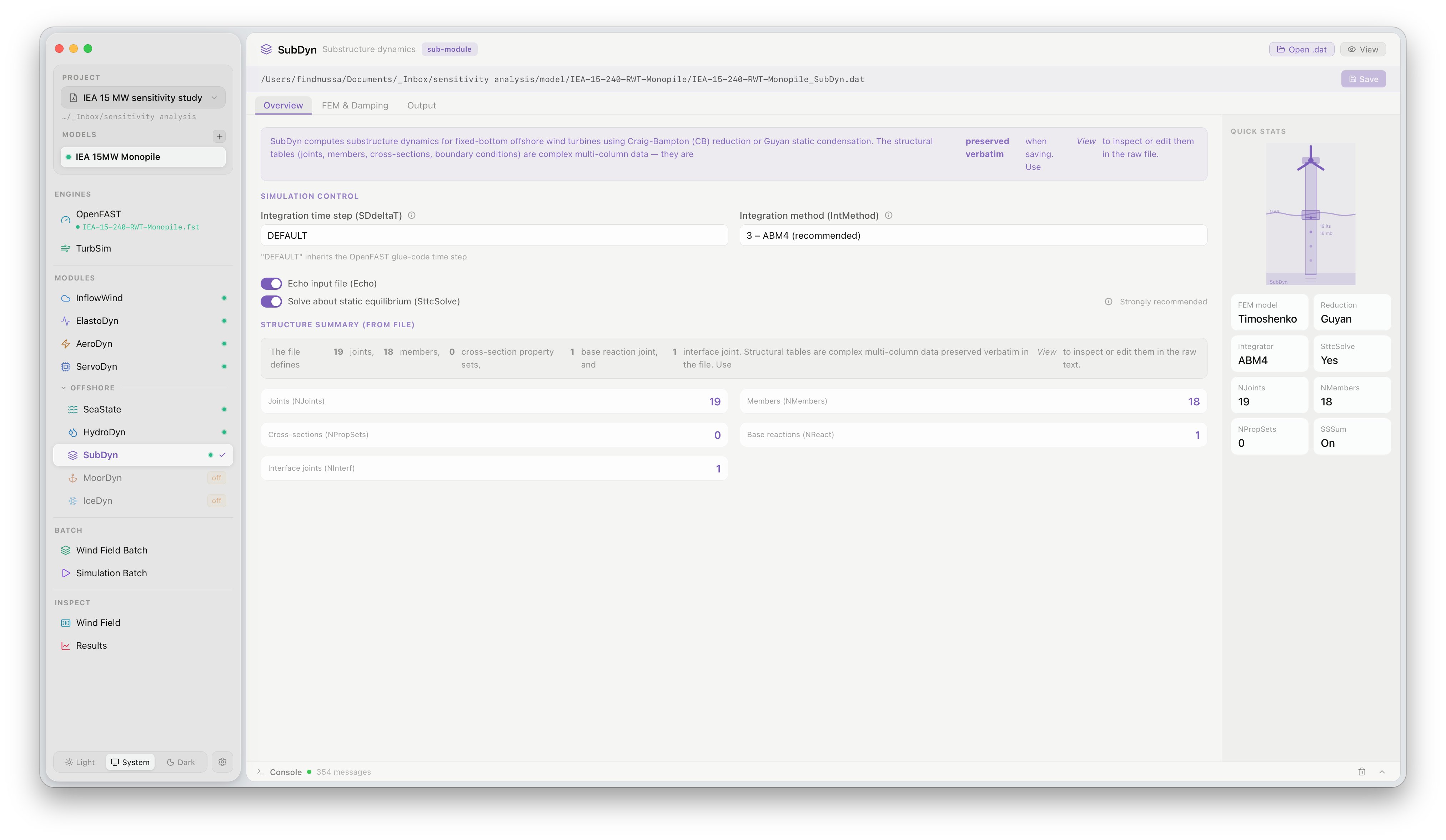Clear console with the trash icon

[1361, 772]
